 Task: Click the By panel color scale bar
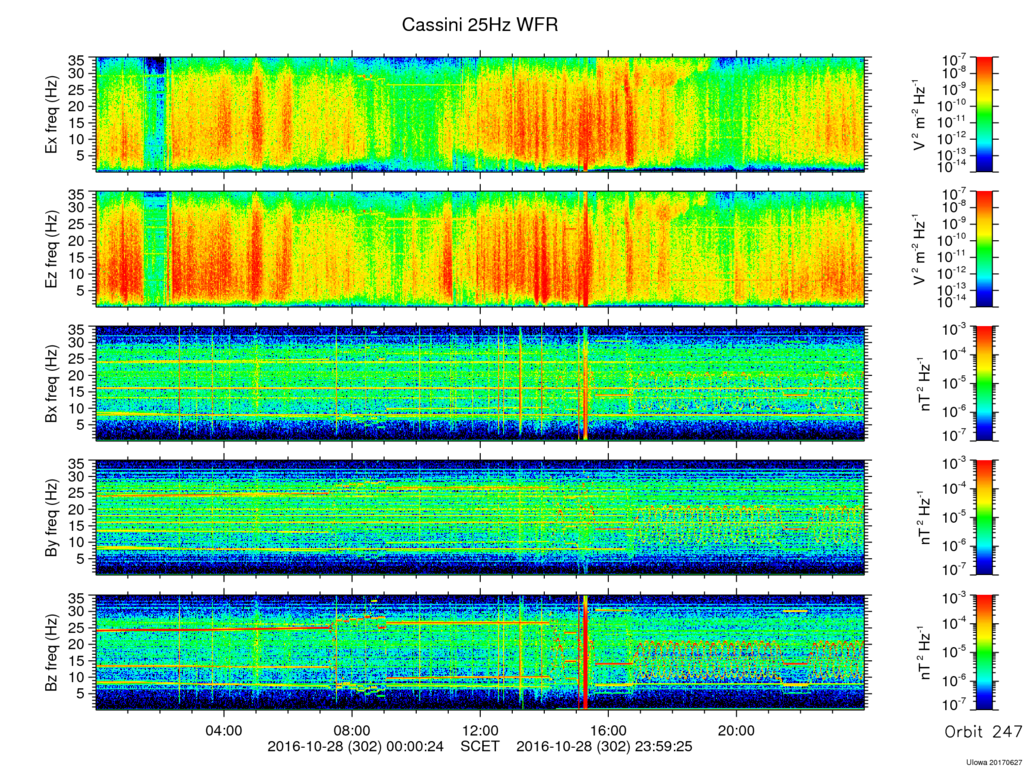tap(984, 517)
